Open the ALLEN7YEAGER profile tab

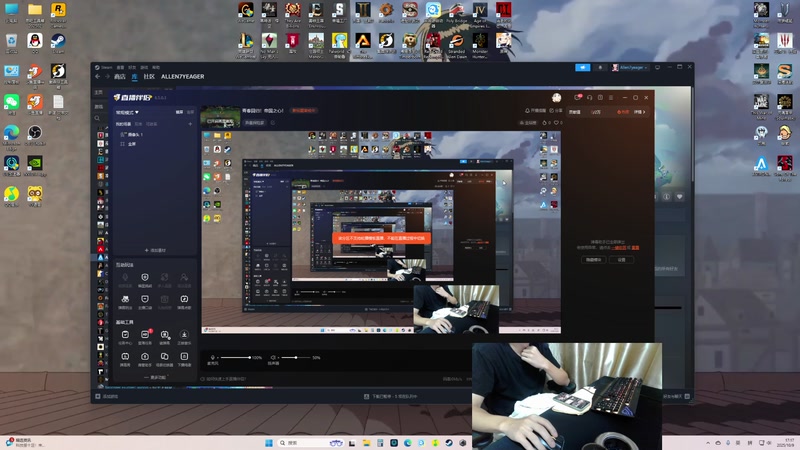(x=183, y=77)
